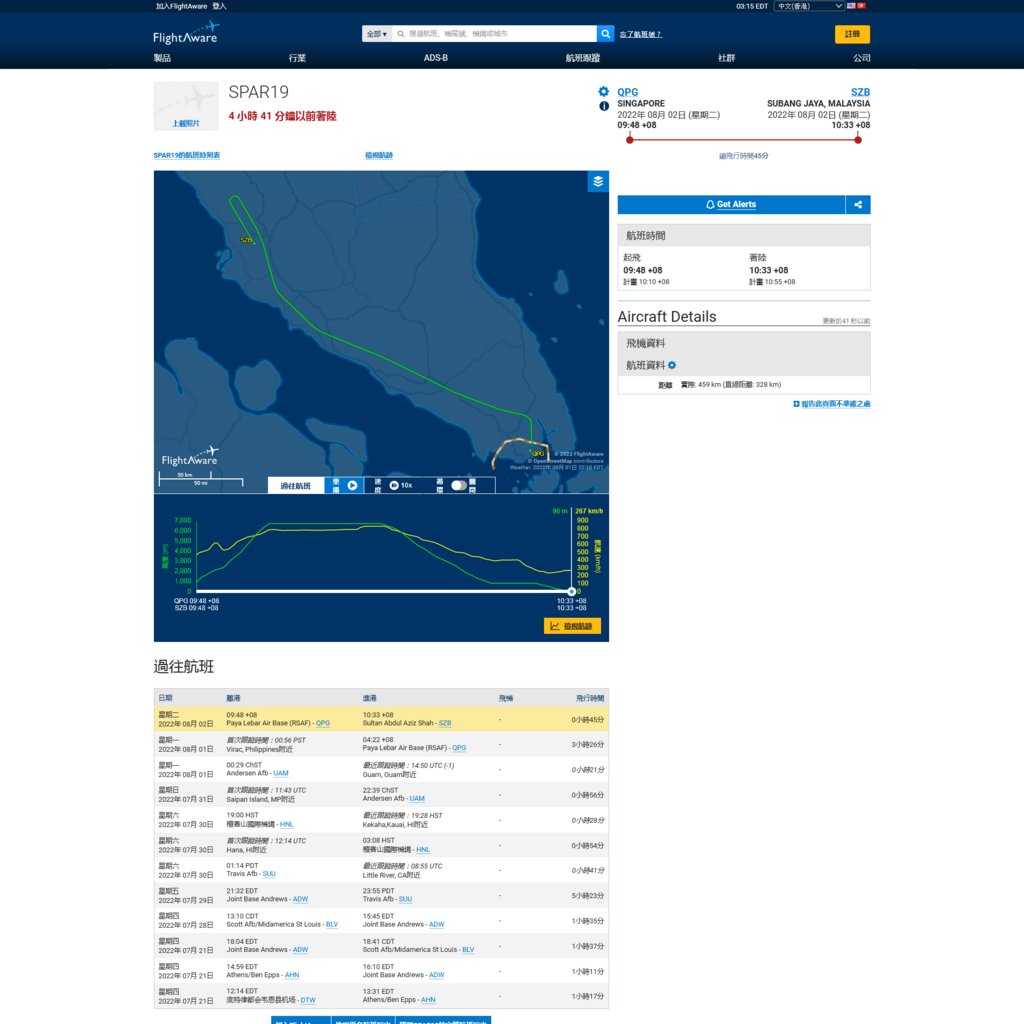Click the yellow QPG marker on the map
This screenshot has height=1024, width=1024.
coord(537,453)
